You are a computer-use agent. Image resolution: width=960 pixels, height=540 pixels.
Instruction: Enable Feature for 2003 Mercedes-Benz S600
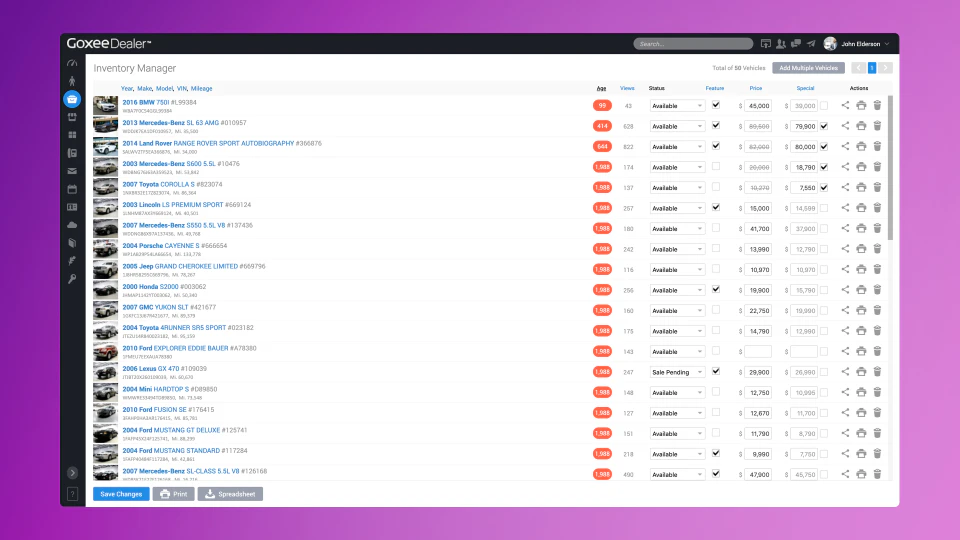716,167
